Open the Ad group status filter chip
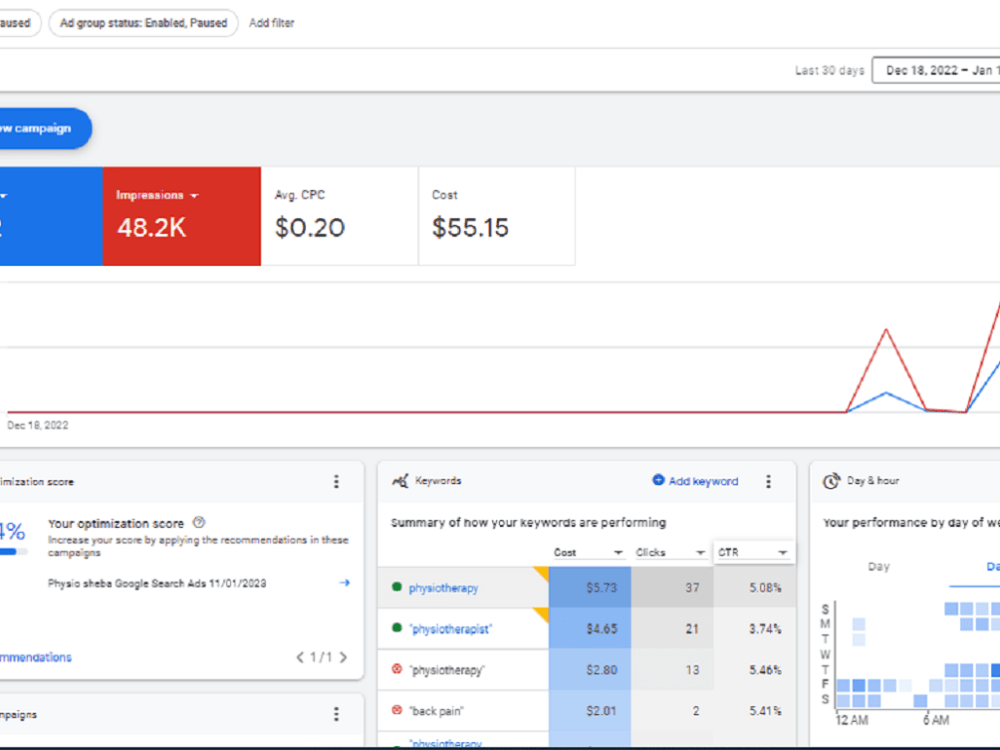 (x=143, y=23)
